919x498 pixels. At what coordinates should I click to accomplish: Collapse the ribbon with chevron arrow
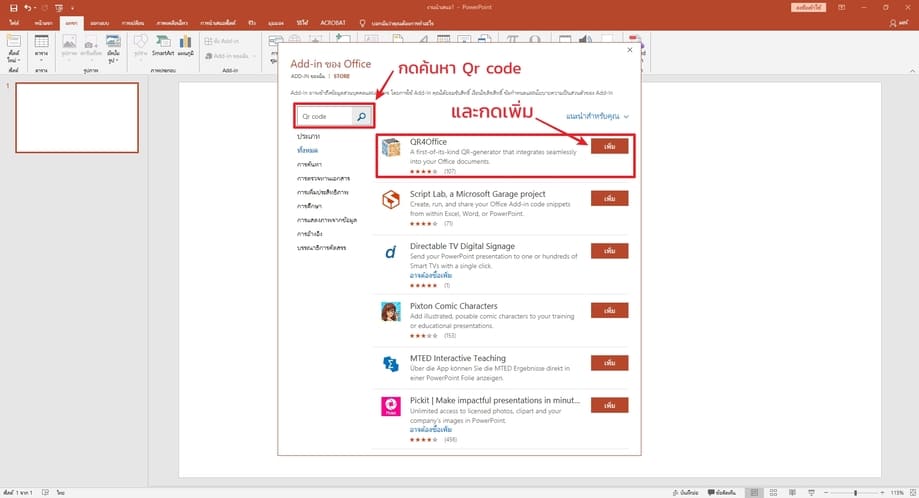coord(912,71)
